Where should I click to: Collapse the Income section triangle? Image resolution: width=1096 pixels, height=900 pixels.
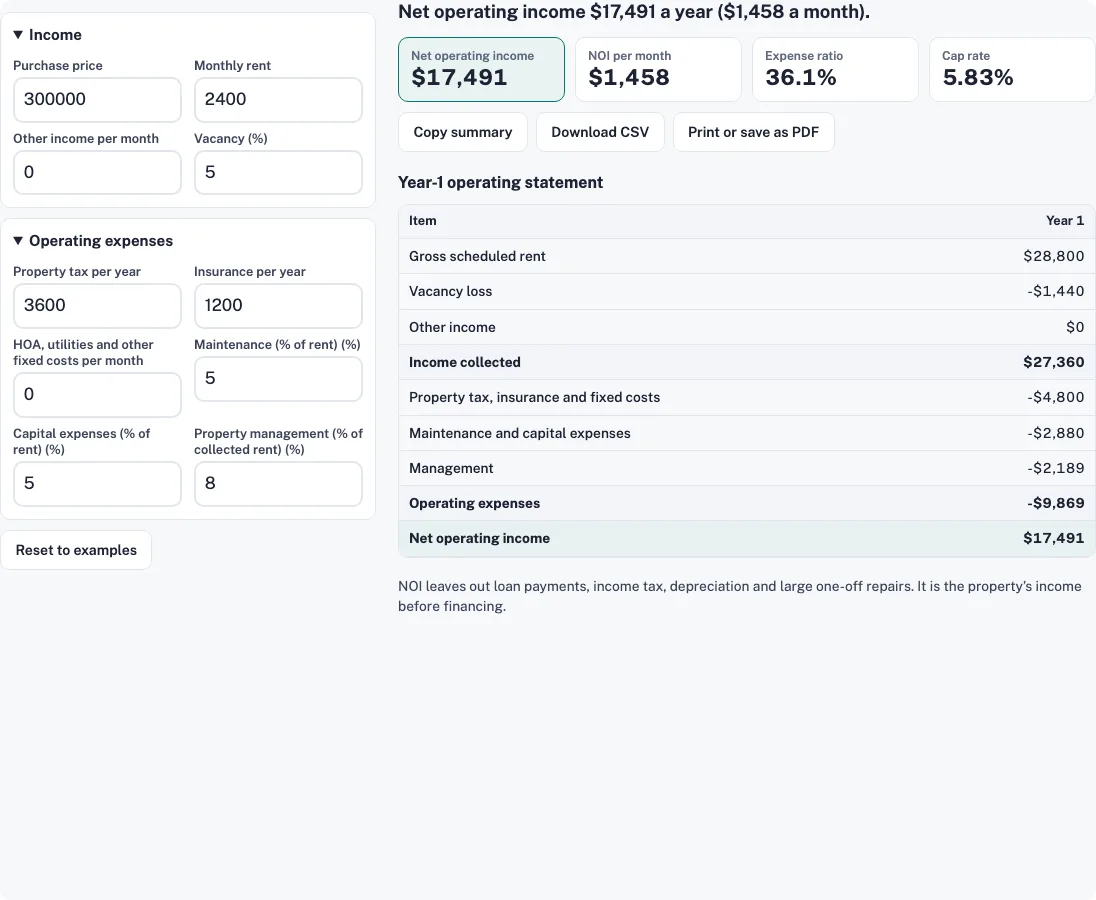[x=18, y=35]
